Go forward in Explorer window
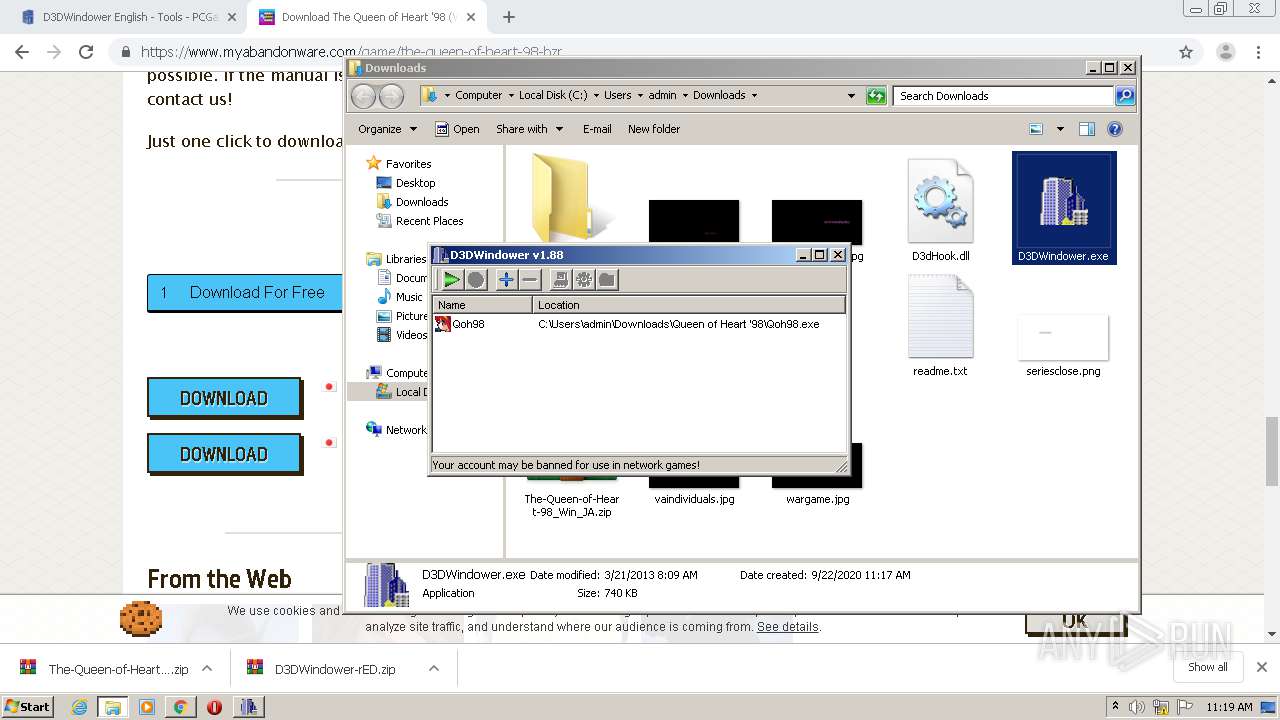Viewport: 1280px width, 720px height. click(x=392, y=96)
